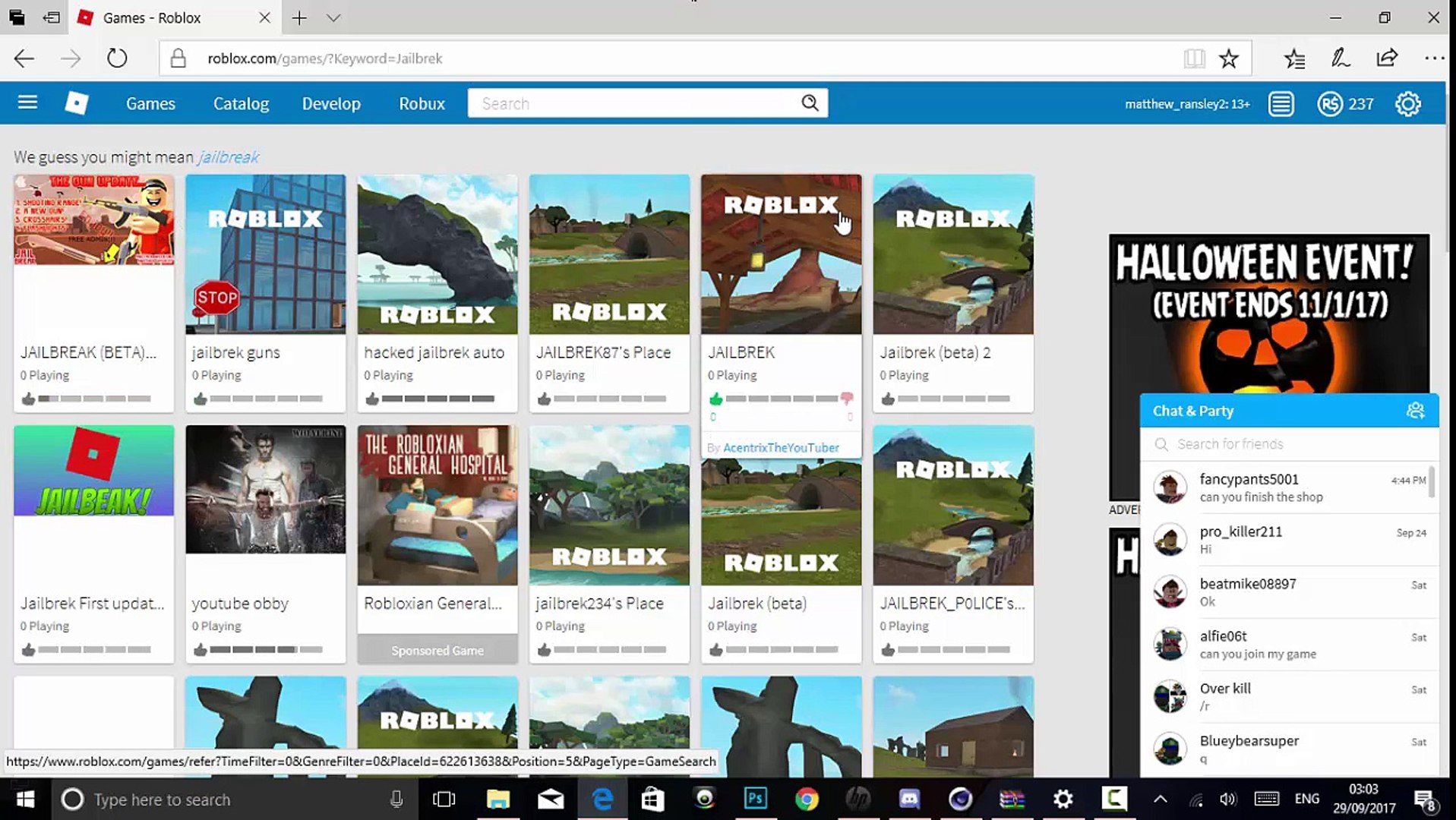Click the browser back arrow
This screenshot has height=820, width=1456.
tap(24, 58)
